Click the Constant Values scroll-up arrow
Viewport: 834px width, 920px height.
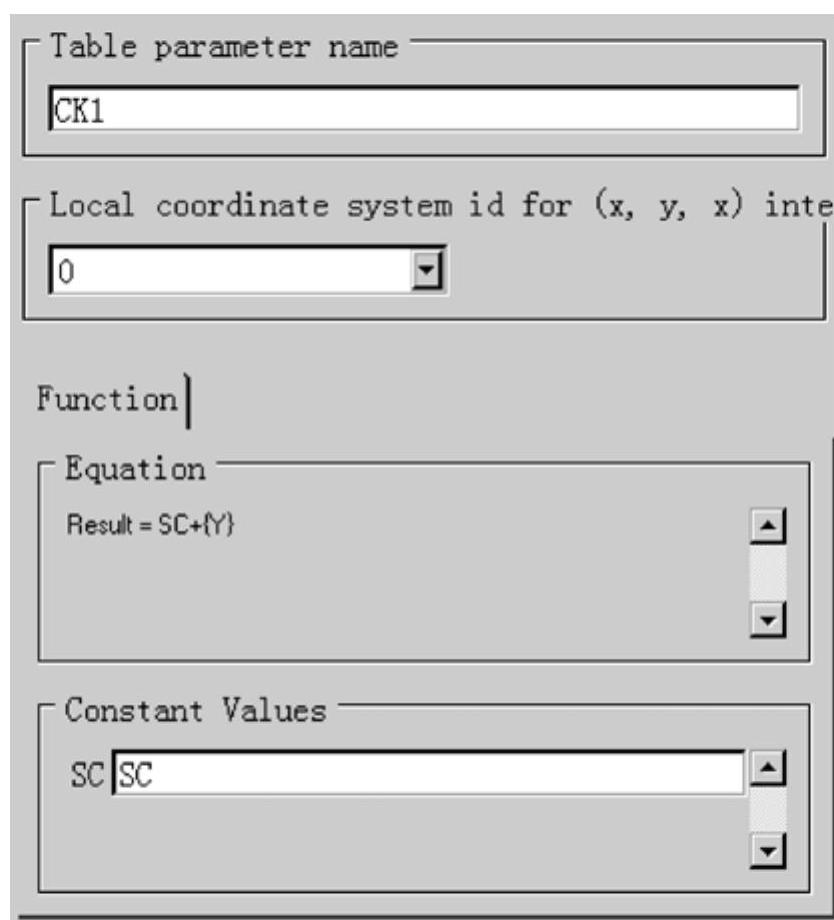(768, 767)
